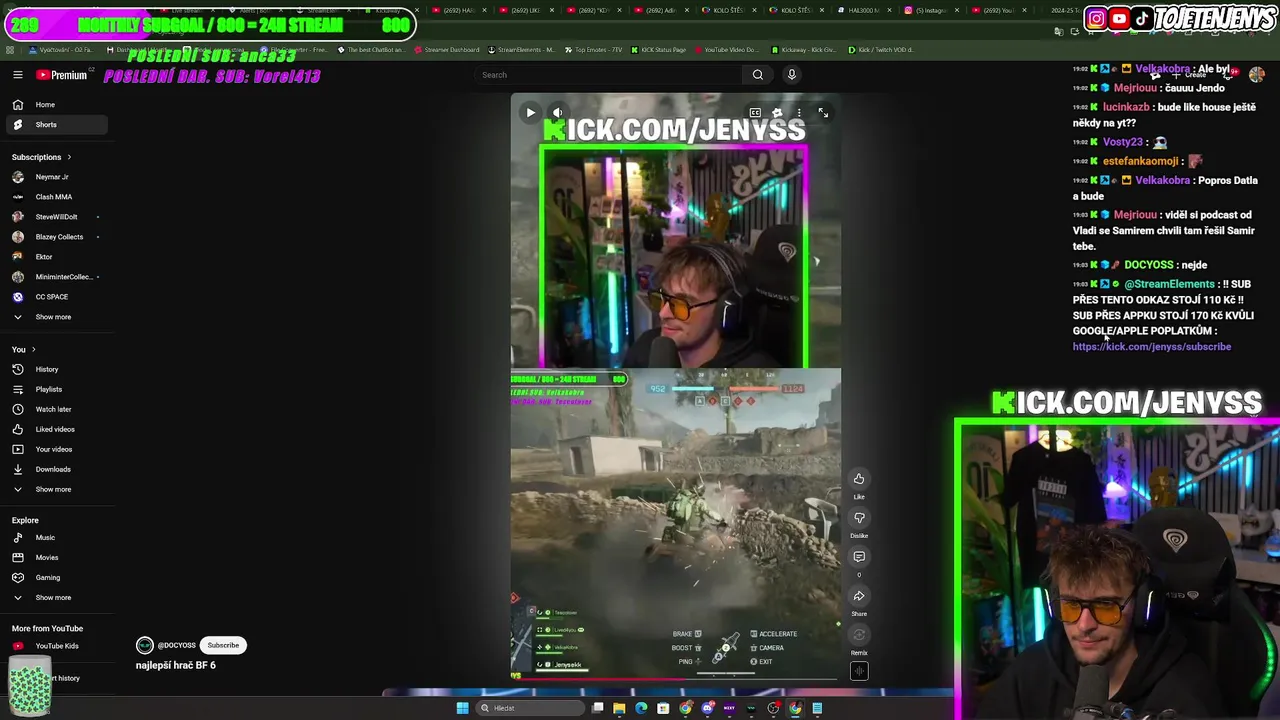This screenshot has width=1280, height=720.
Task: Open the @DOCYOSS channel name
Action: click(177, 646)
